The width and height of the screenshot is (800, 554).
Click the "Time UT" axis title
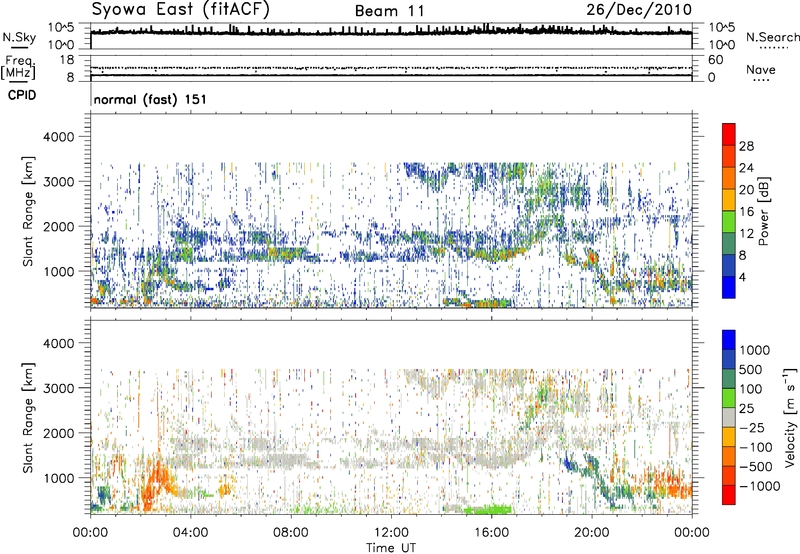[x=391, y=548]
